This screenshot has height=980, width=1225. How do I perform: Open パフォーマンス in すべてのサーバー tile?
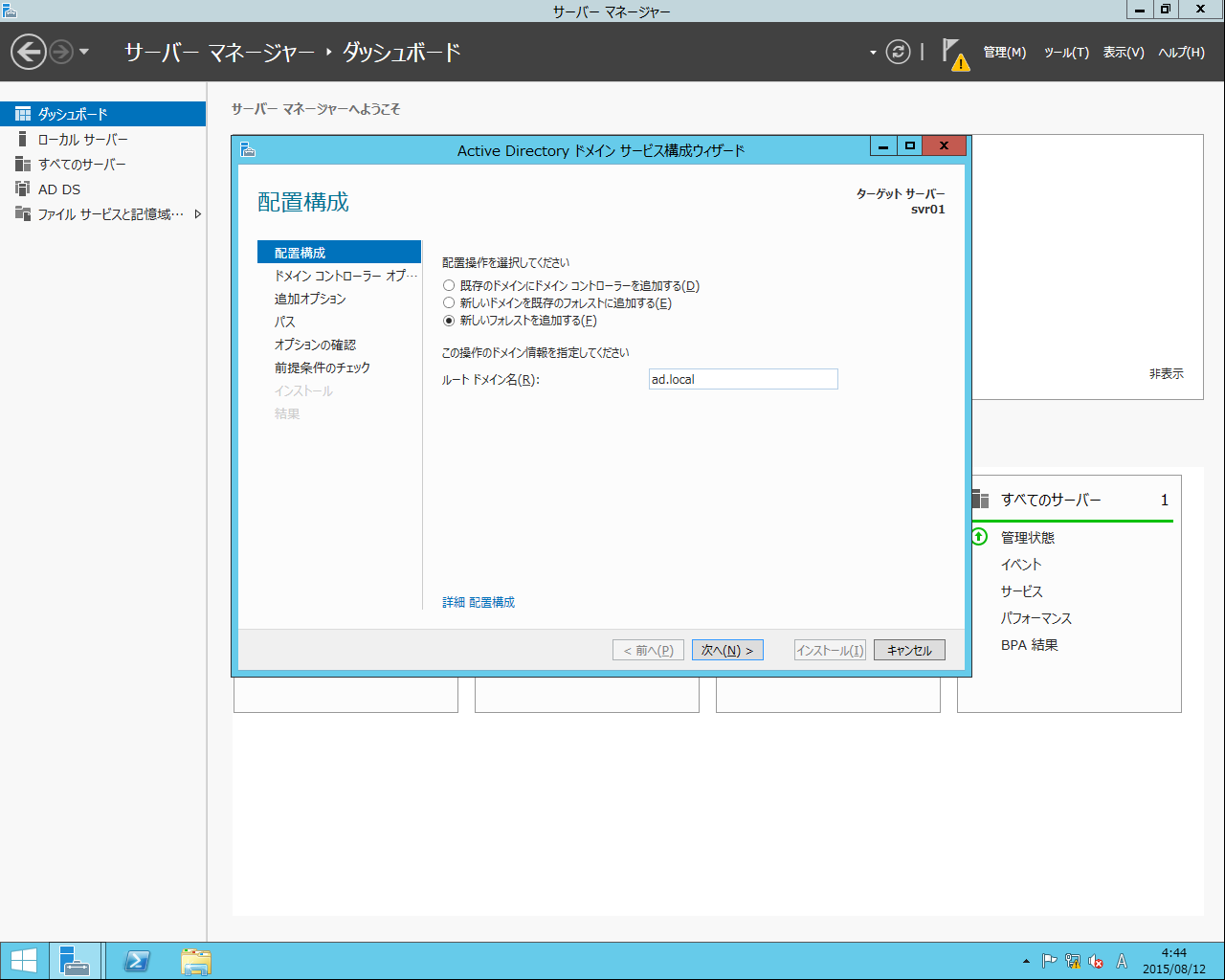tap(1036, 618)
